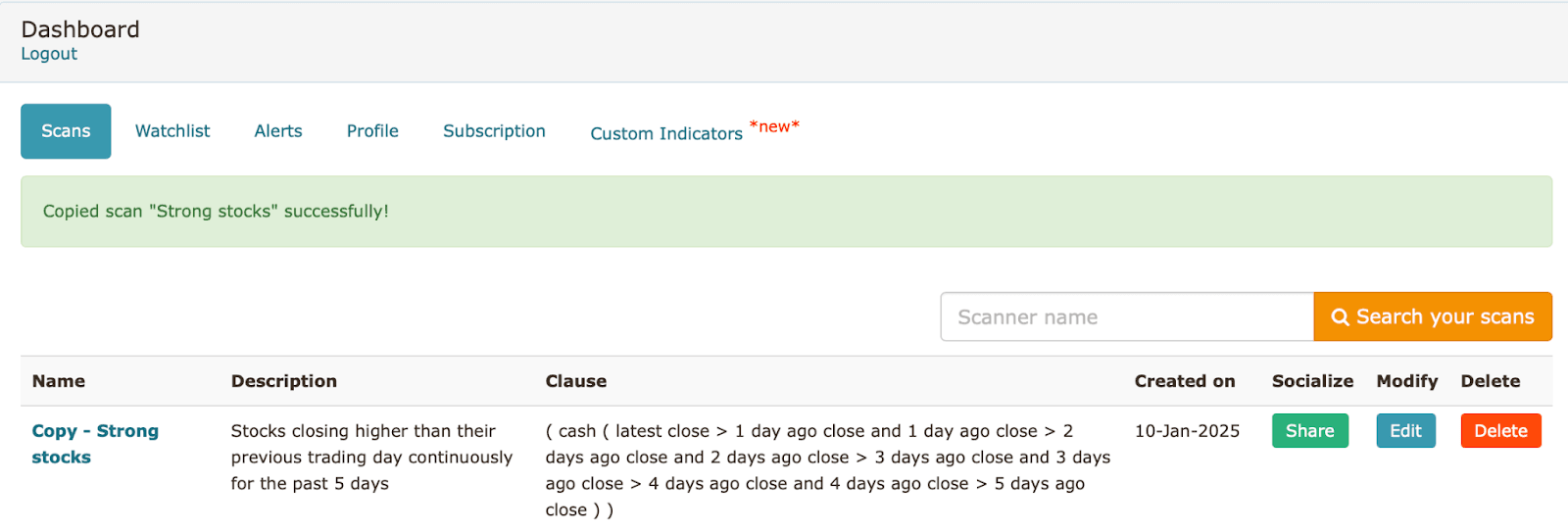Screen dimensions: 1568x532
Task: Open the Custom Indicators tab
Action: (666, 133)
